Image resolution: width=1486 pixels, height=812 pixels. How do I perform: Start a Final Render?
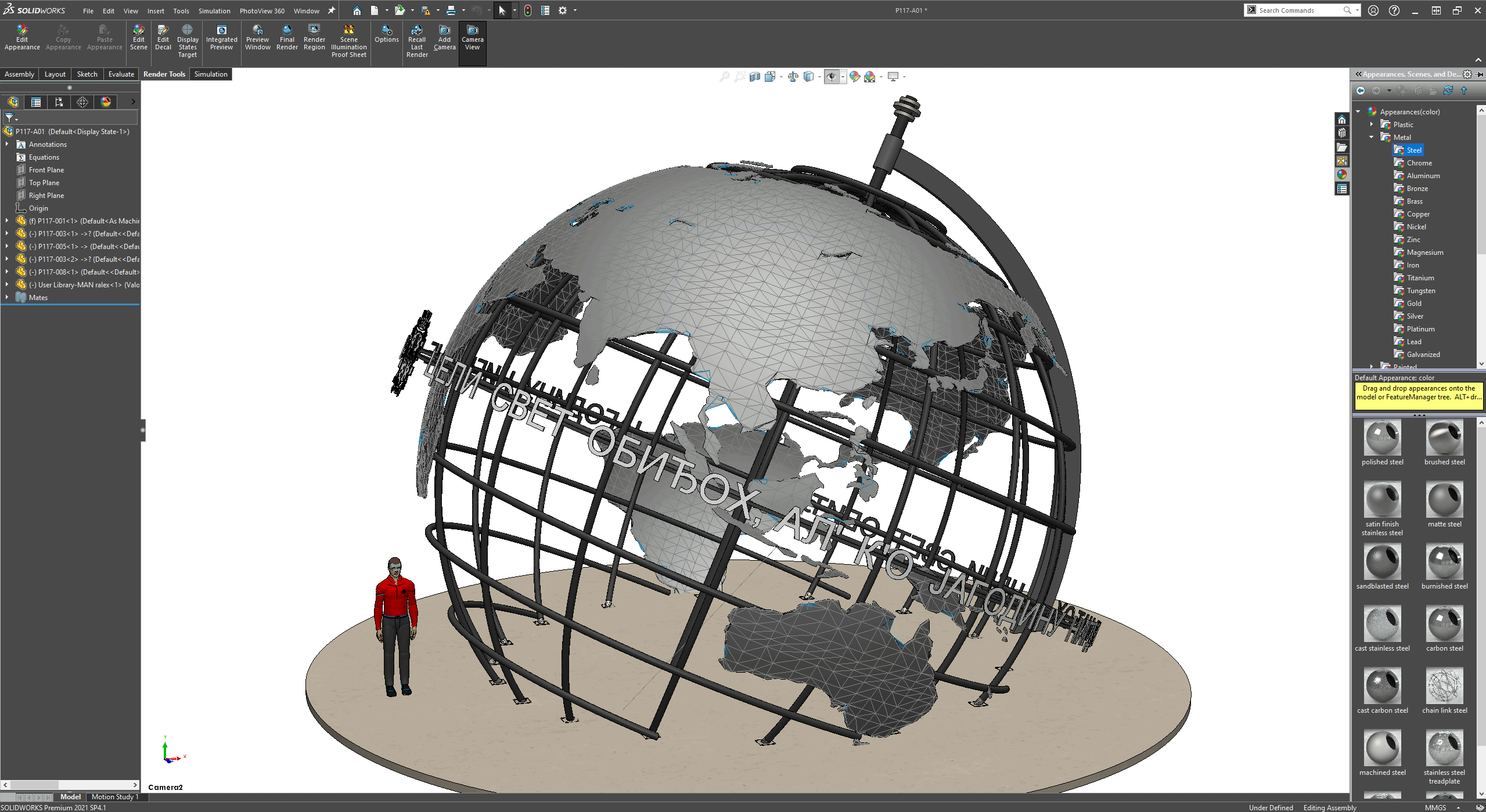(x=287, y=38)
